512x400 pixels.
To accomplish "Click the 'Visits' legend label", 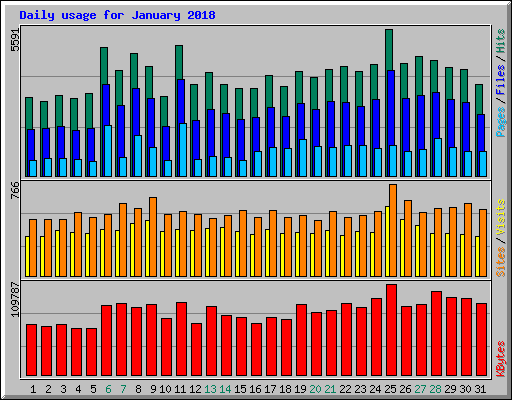I will click(501, 218).
